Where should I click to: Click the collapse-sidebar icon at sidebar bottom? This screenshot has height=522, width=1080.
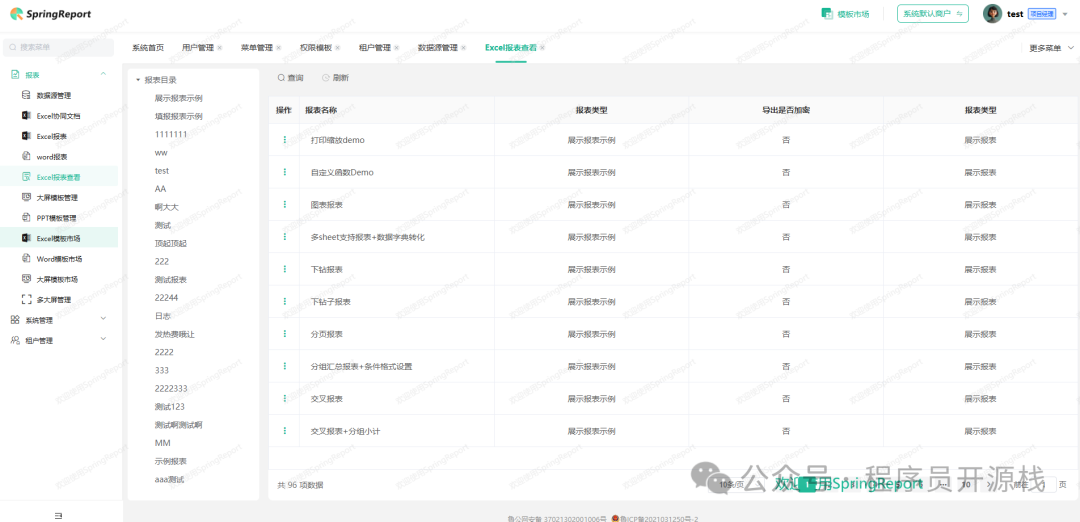click(59, 515)
